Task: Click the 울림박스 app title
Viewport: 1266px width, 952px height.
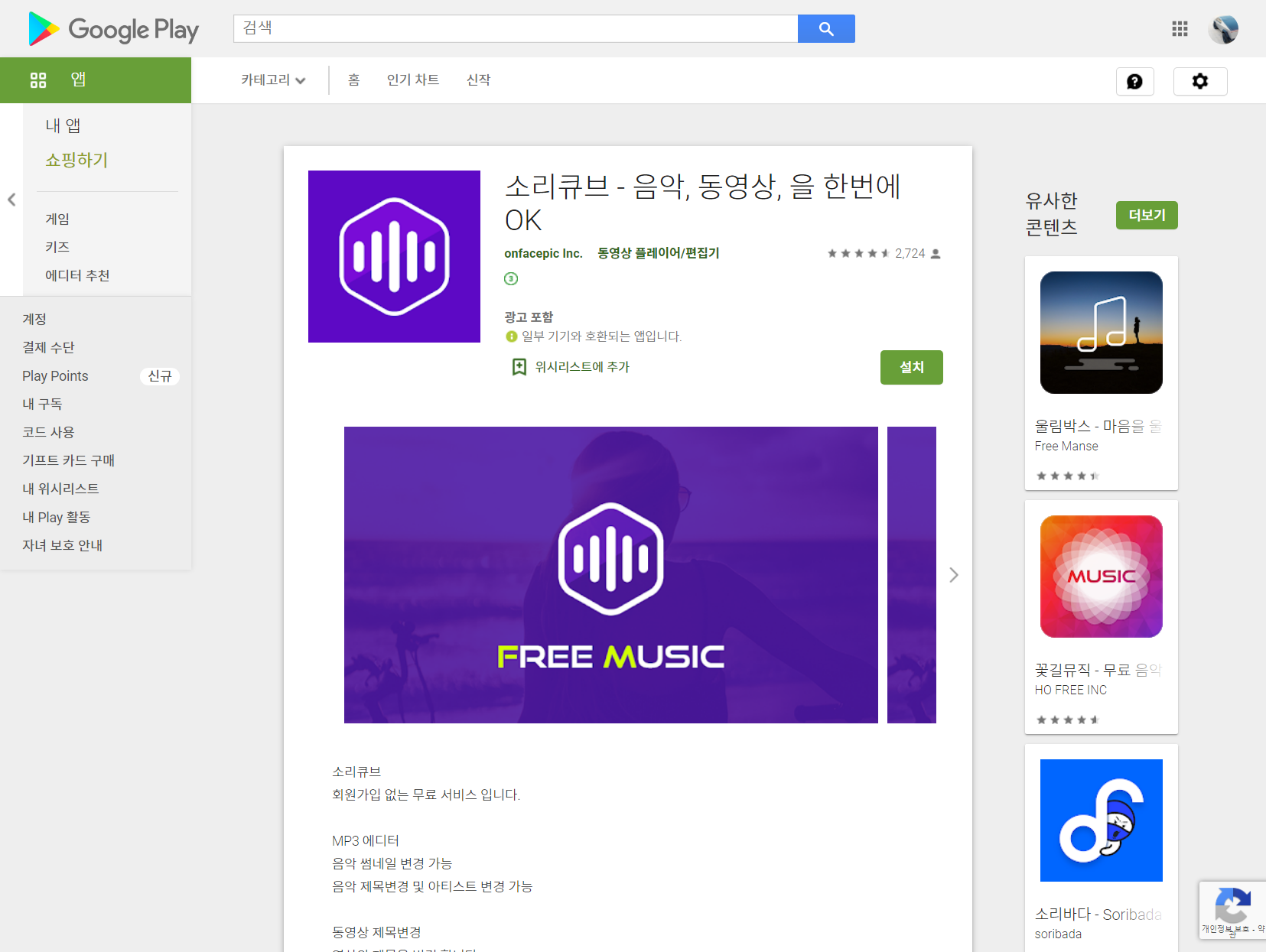Action: 1098,426
